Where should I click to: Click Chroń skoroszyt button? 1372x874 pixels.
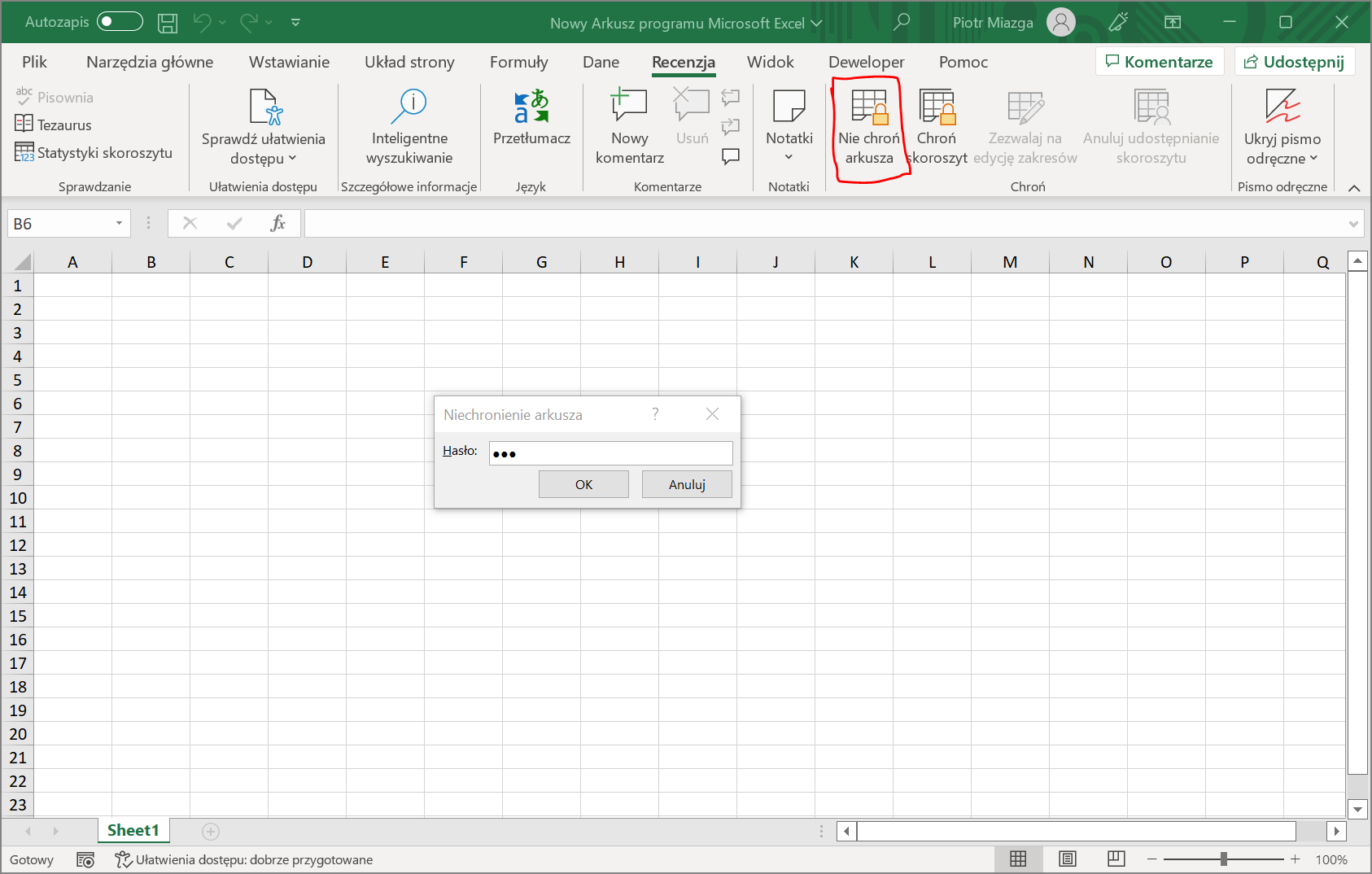pos(937,127)
